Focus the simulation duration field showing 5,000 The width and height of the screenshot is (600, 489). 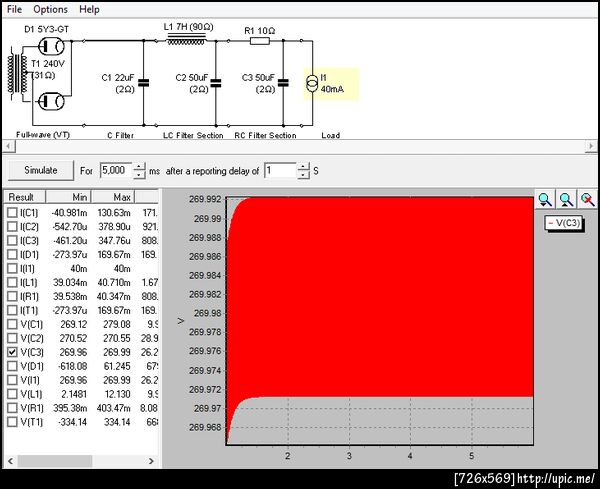pyautogui.click(x=116, y=170)
